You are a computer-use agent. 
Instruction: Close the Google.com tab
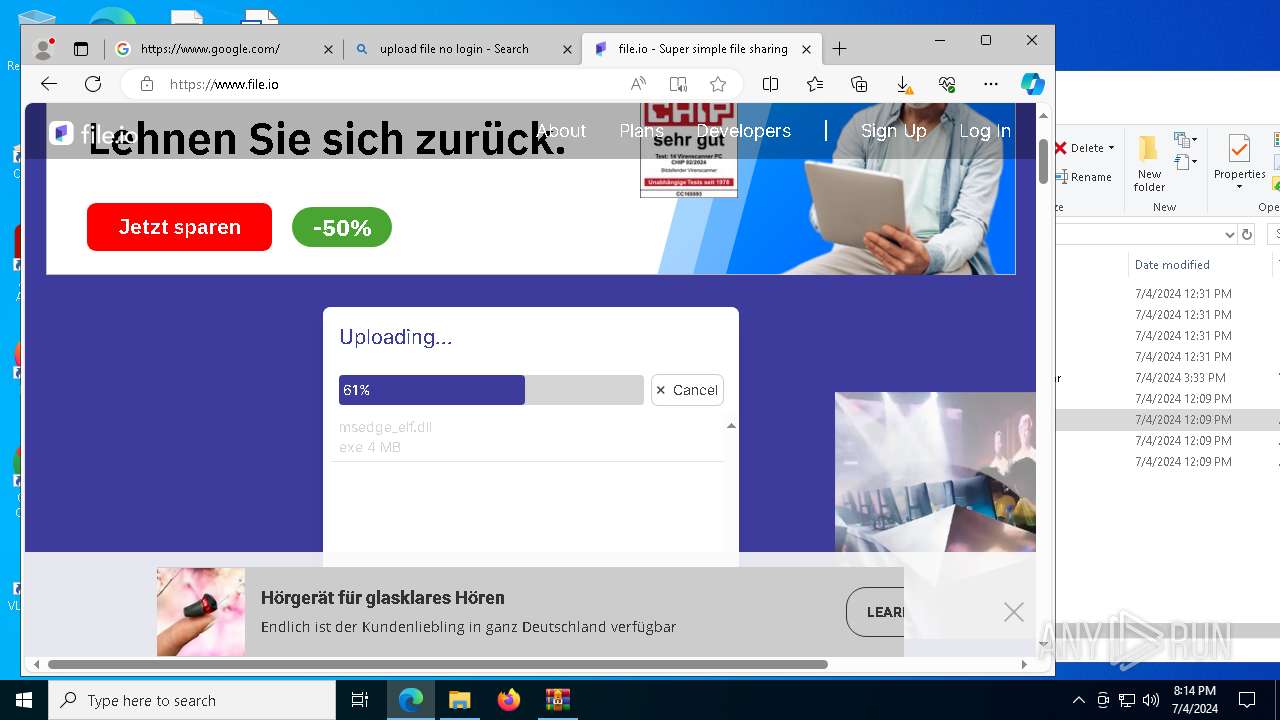click(328, 49)
